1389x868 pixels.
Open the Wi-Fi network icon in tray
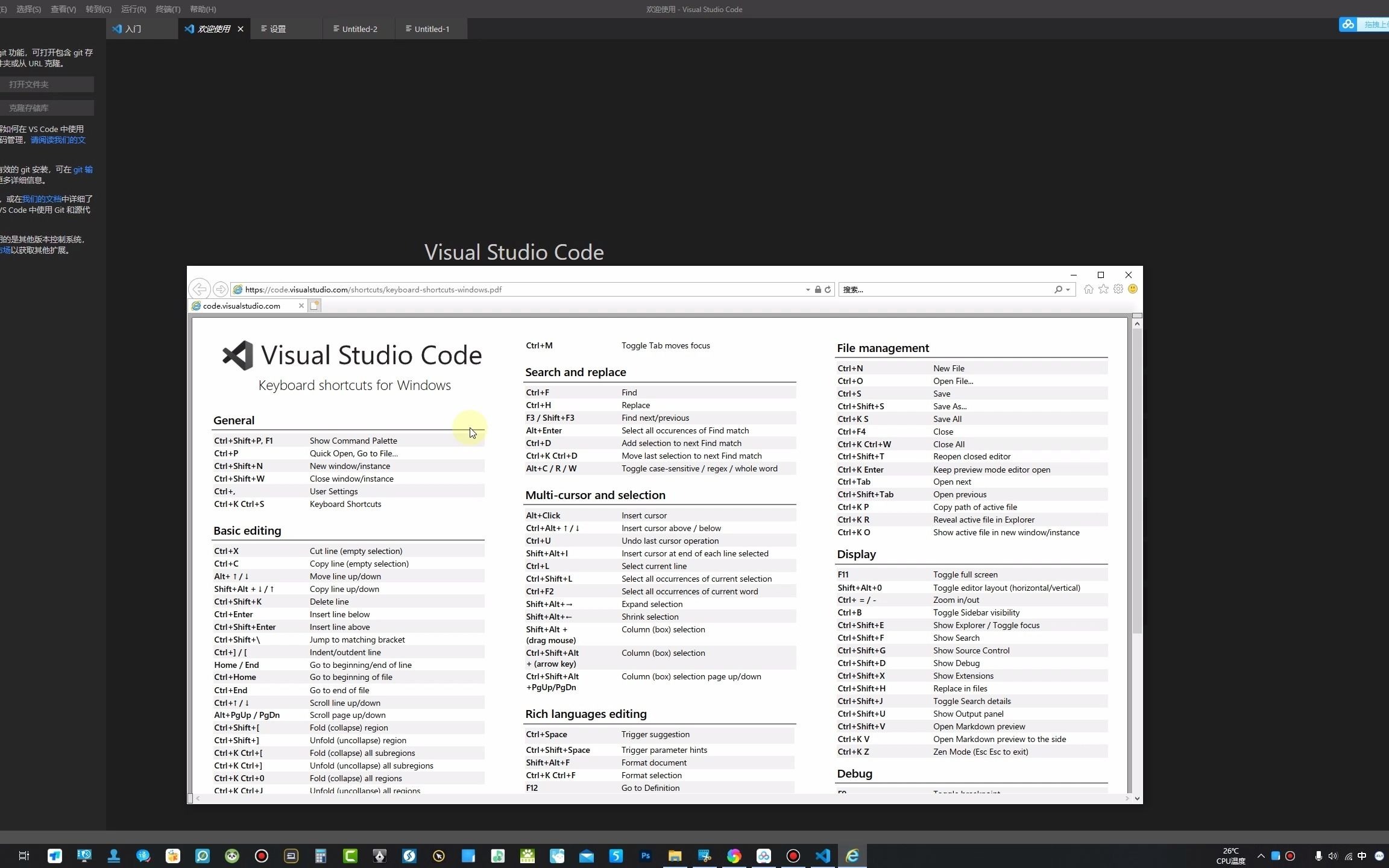click(x=1349, y=857)
